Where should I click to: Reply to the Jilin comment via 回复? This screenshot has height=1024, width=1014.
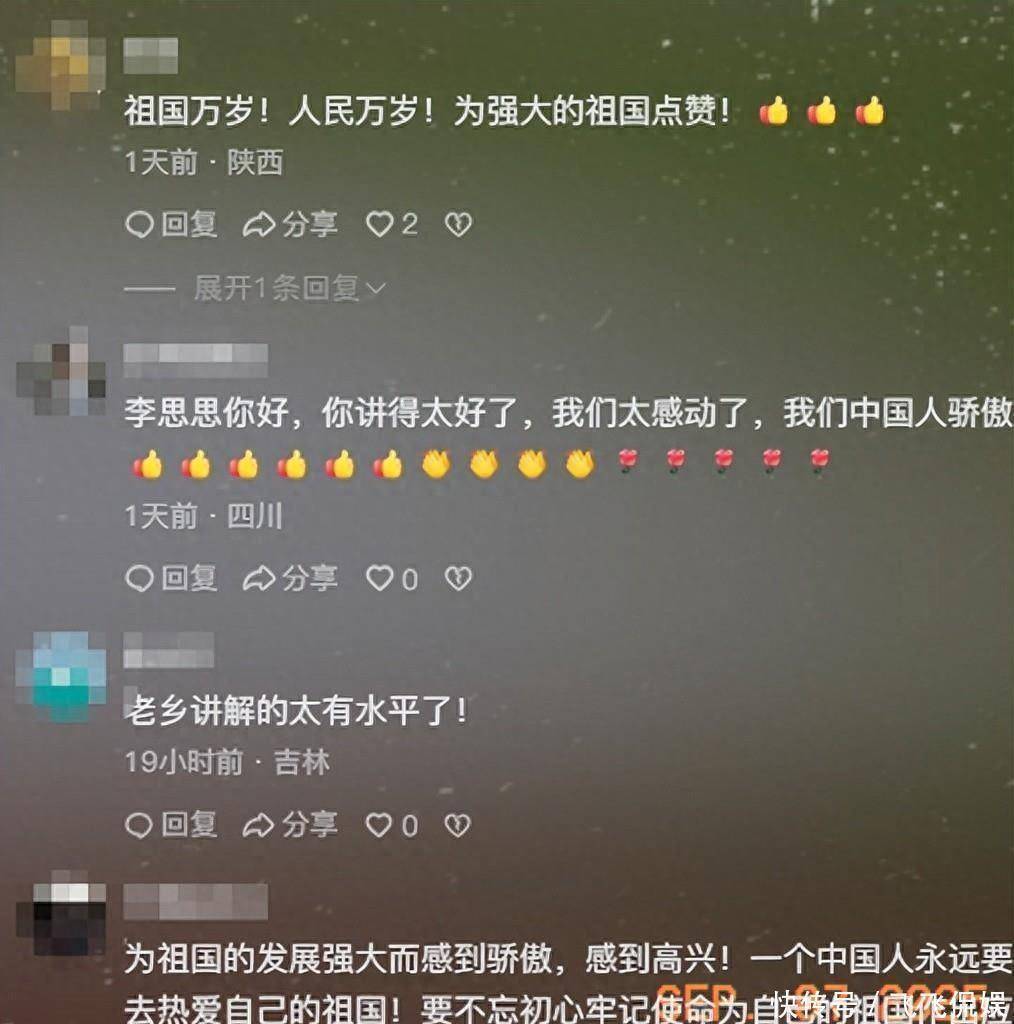[171, 825]
